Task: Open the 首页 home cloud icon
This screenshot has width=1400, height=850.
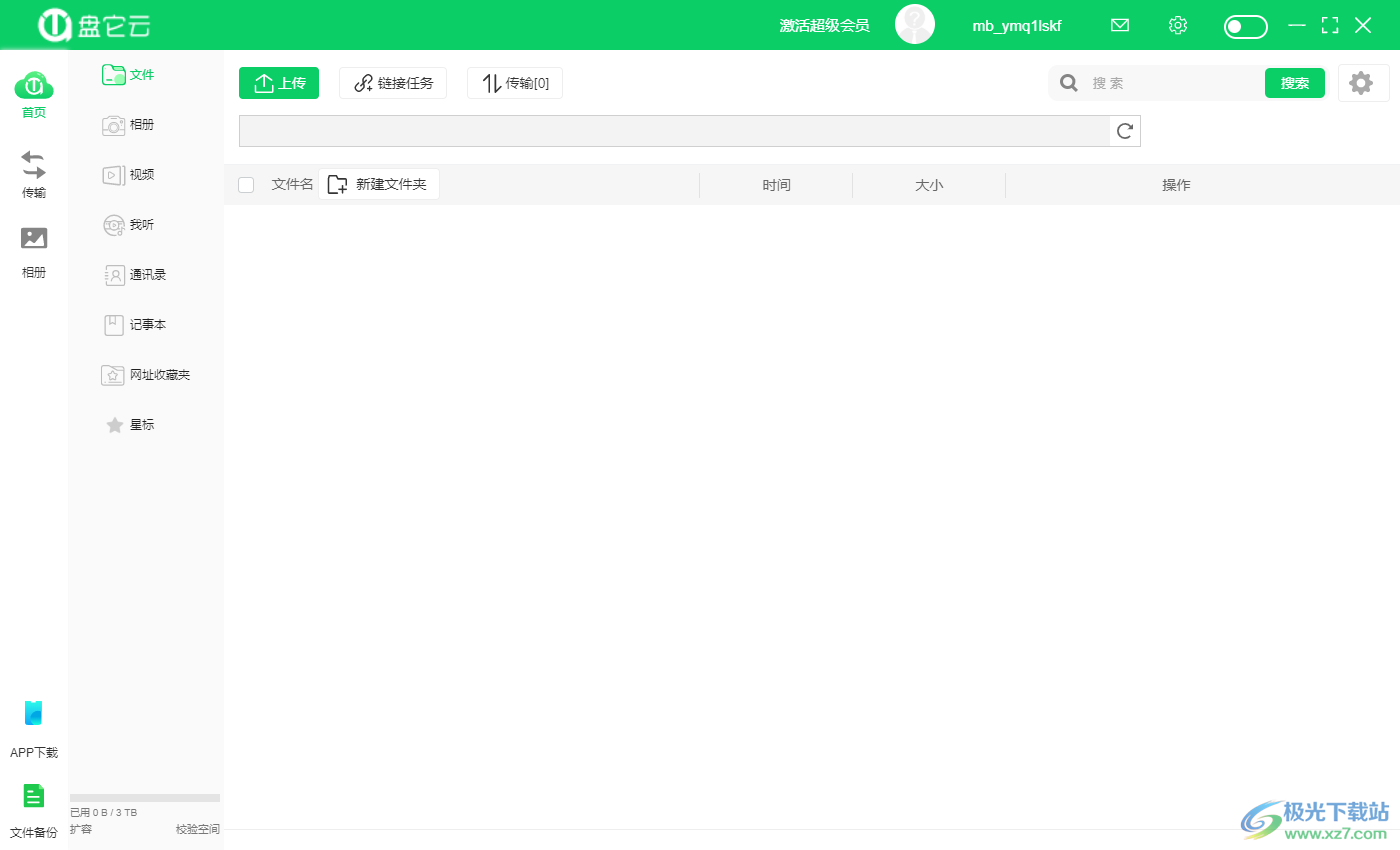Action: 33,85
